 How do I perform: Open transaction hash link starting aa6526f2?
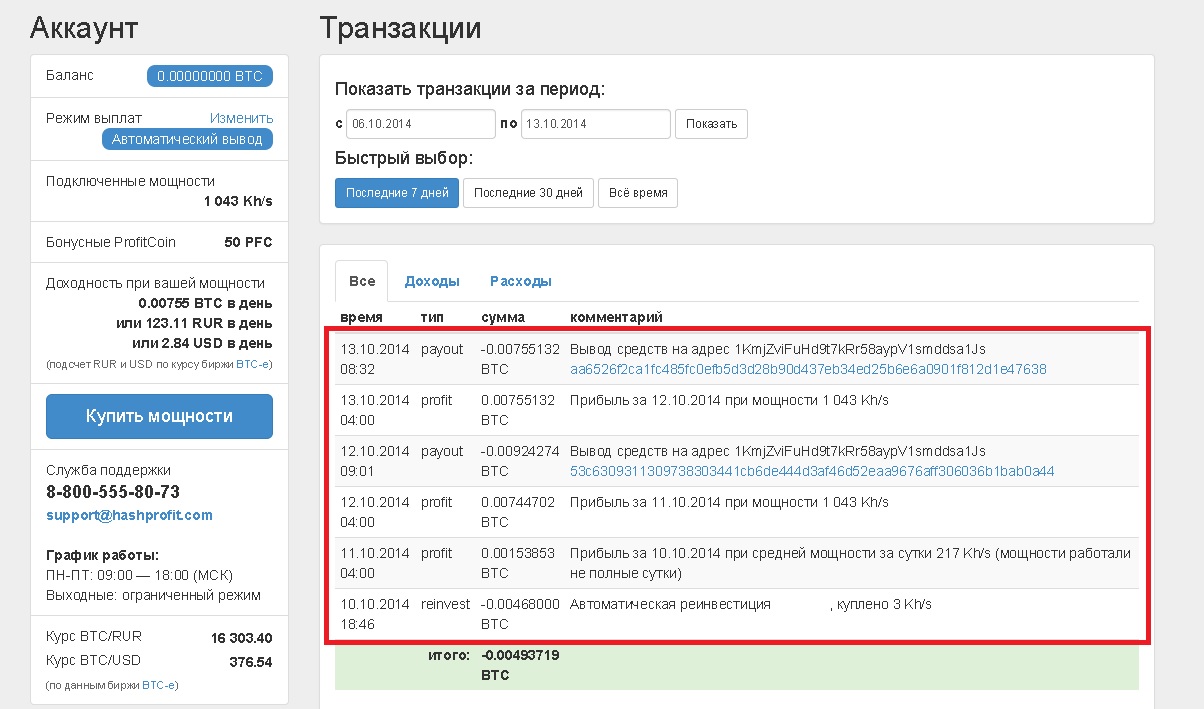pyautogui.click(x=808, y=369)
